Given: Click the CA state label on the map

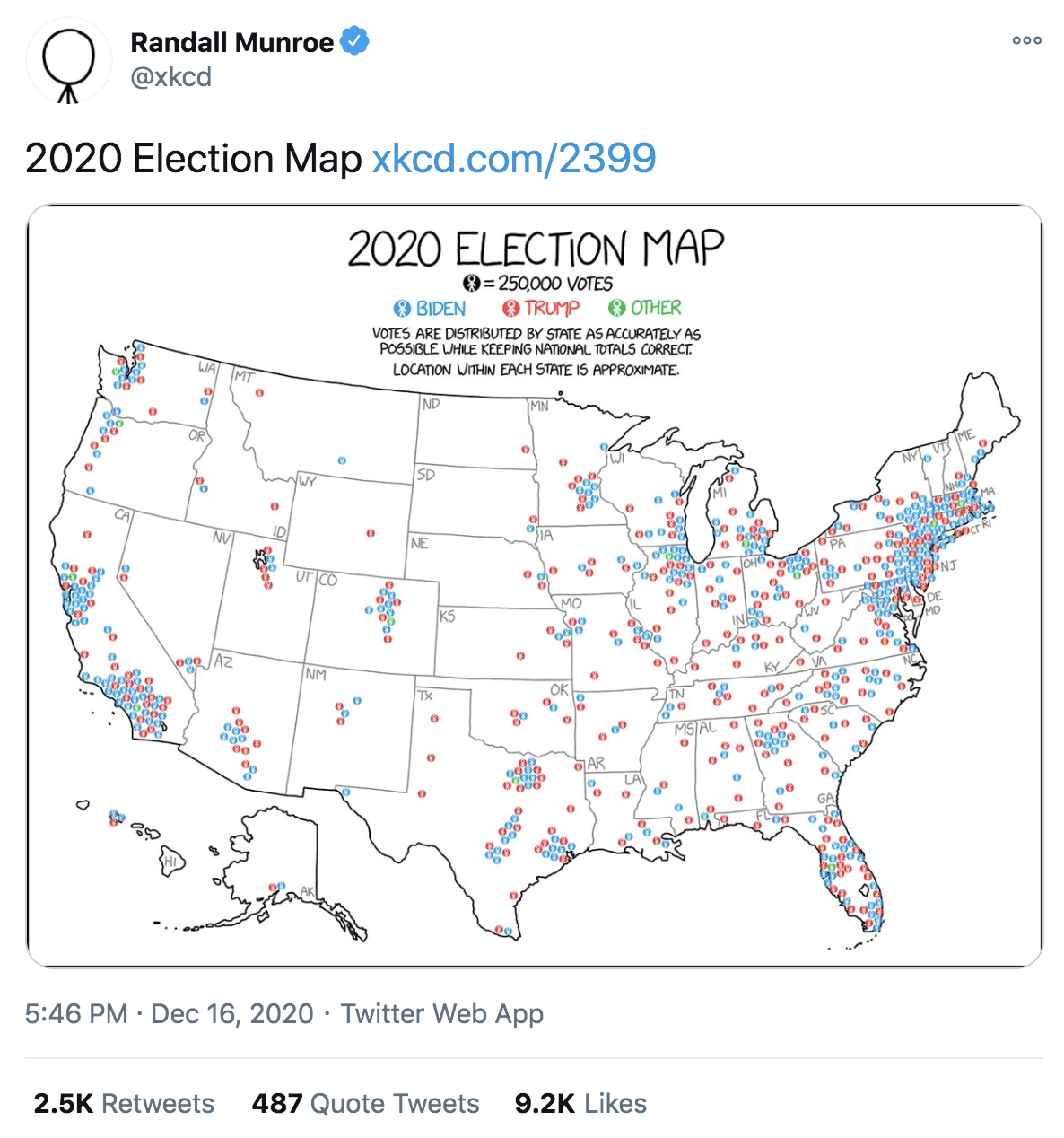Looking at the screenshot, I should pyautogui.click(x=122, y=515).
